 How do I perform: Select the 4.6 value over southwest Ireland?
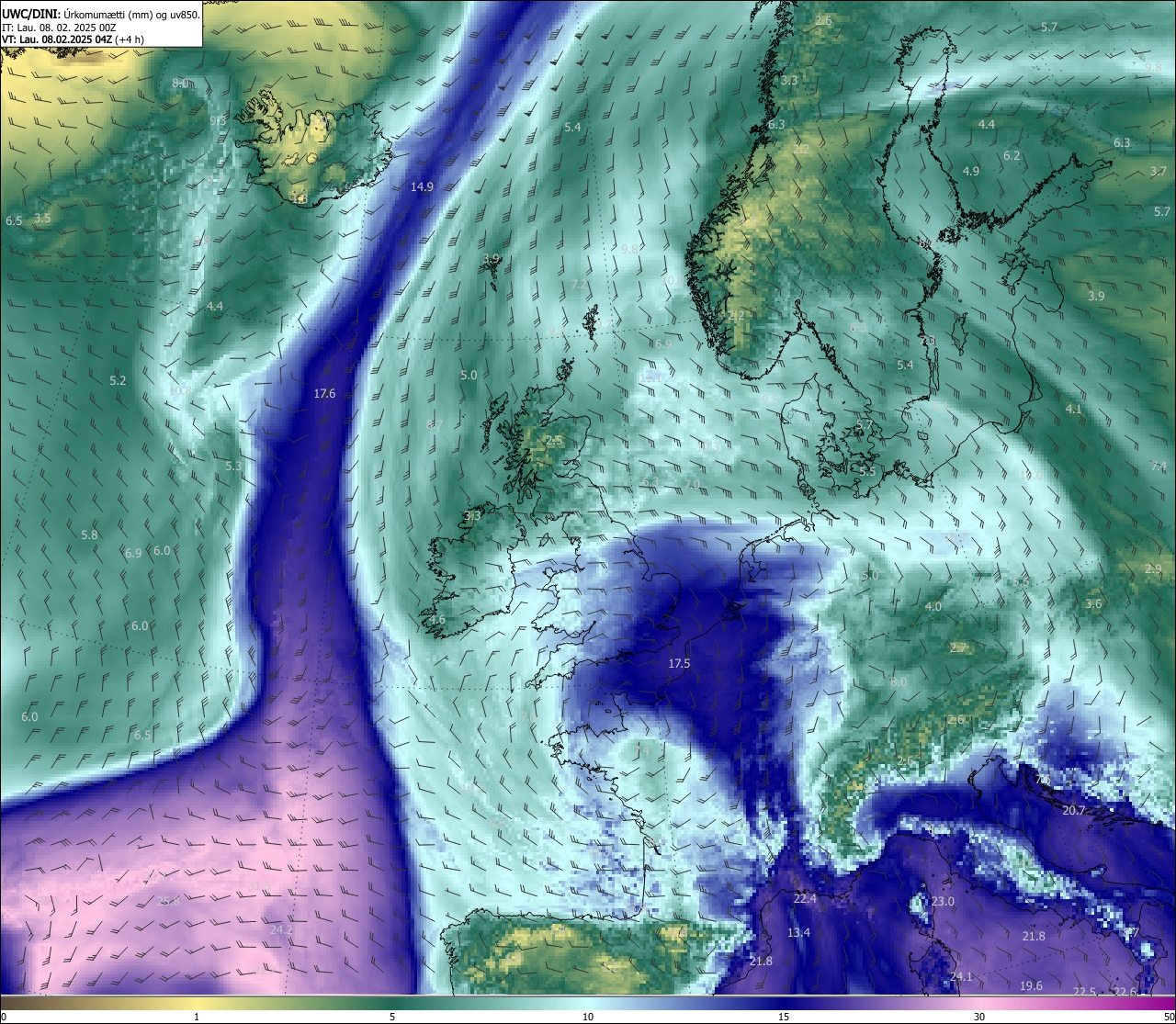[437, 620]
